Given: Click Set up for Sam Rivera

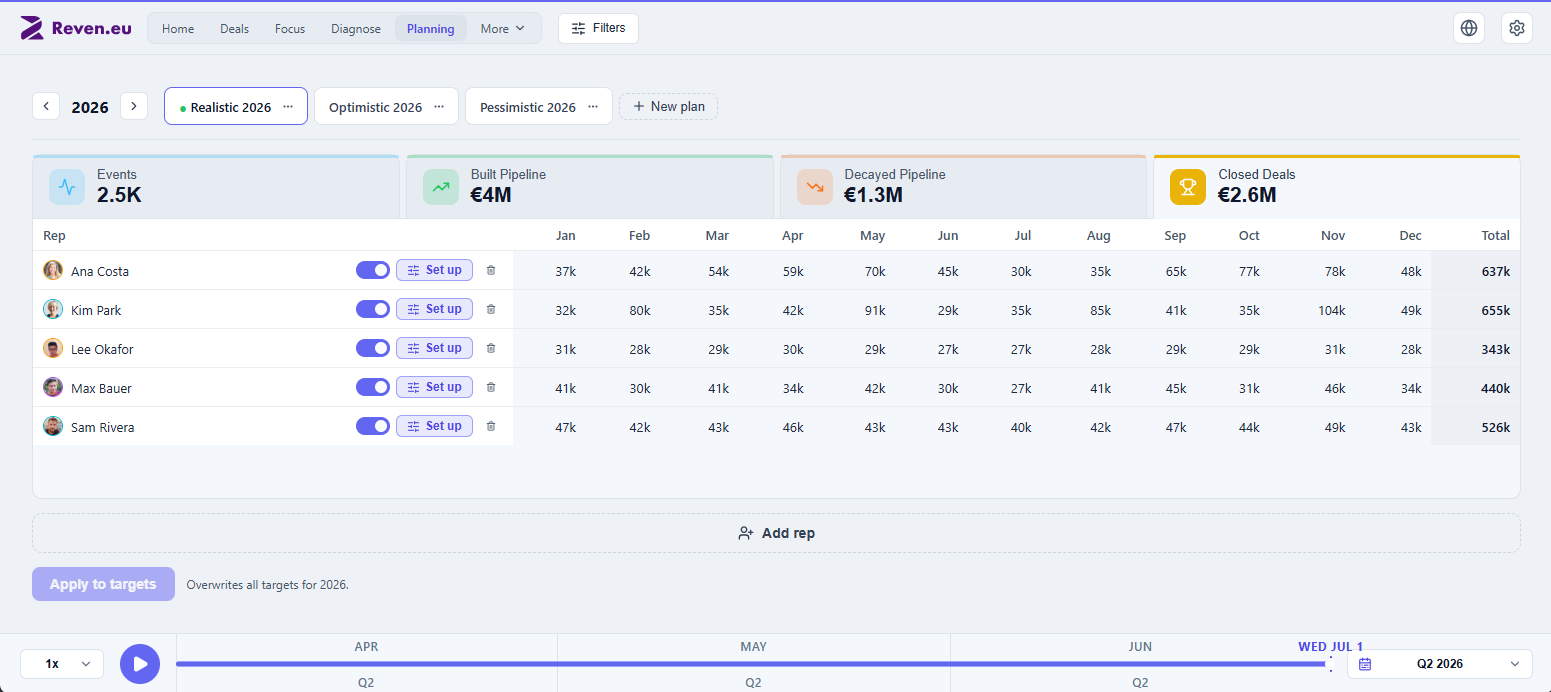Looking at the screenshot, I should [x=434, y=426].
